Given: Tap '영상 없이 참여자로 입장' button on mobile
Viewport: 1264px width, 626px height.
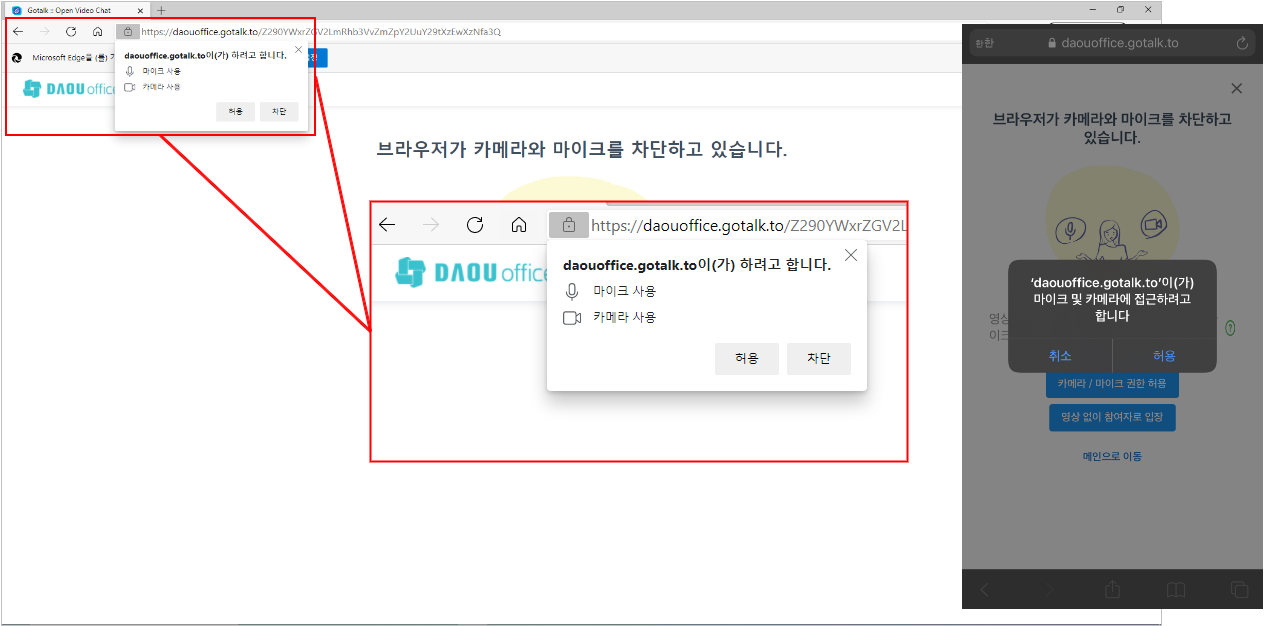Looking at the screenshot, I should tap(1112, 418).
